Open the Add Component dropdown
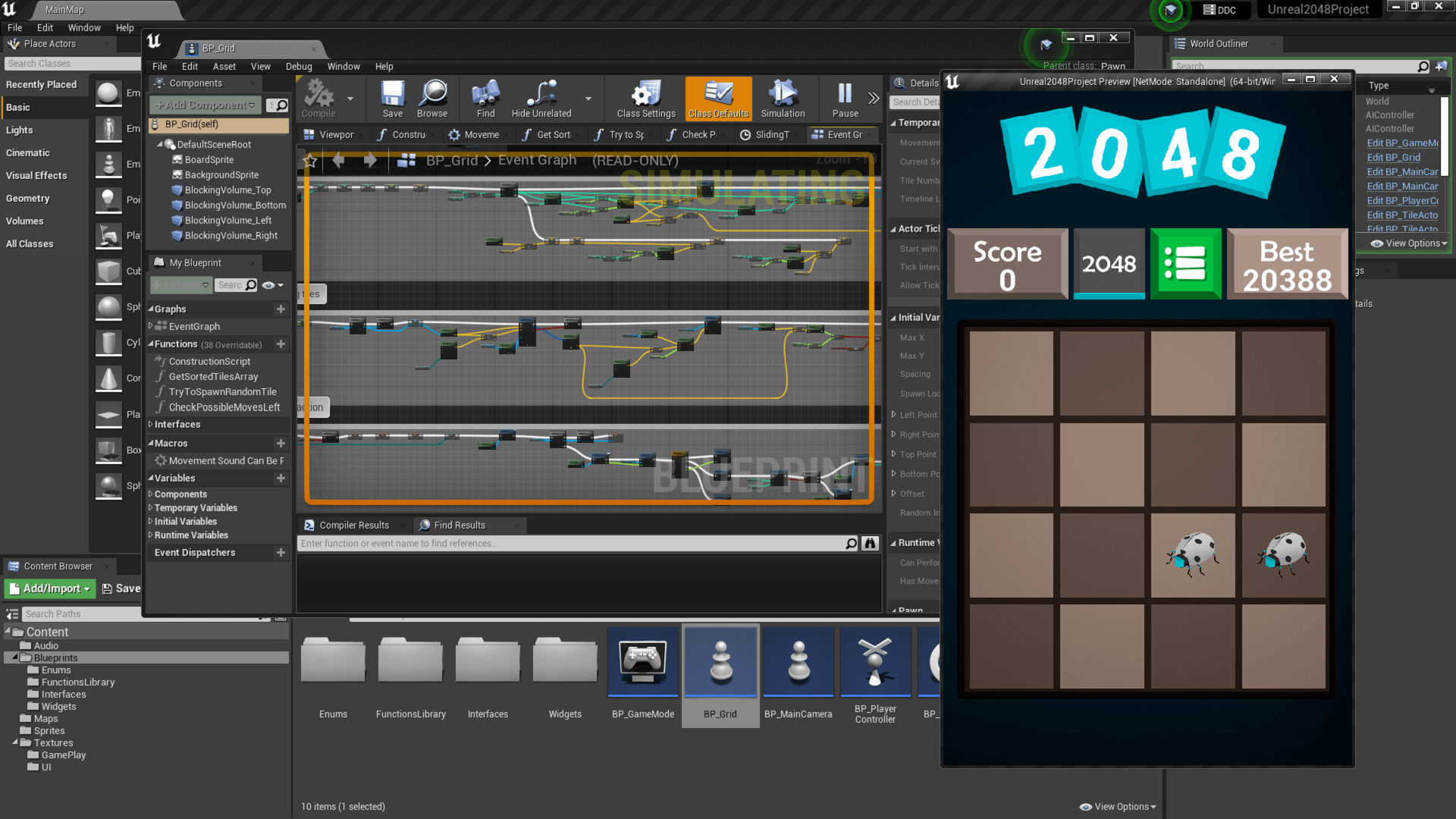1456x819 pixels. point(206,105)
